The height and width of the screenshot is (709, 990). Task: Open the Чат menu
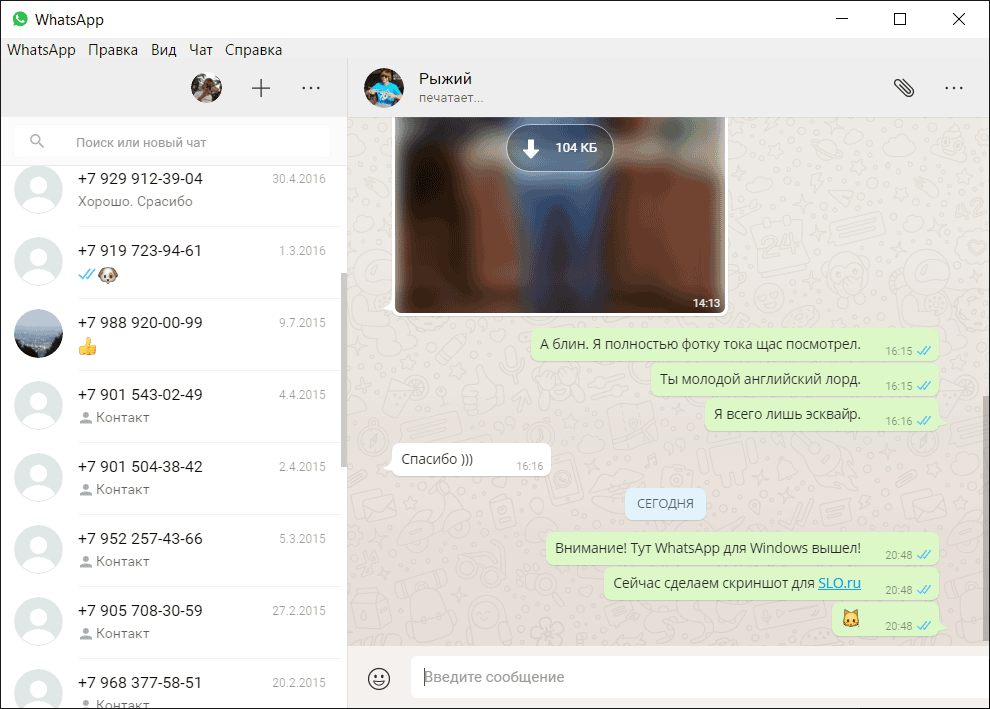pyautogui.click(x=201, y=50)
